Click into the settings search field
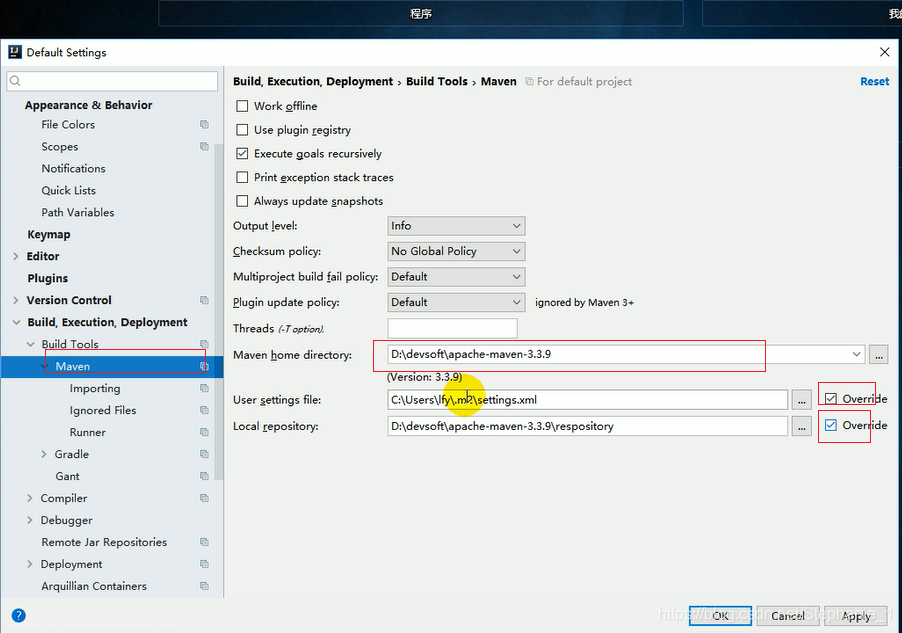The width and height of the screenshot is (902, 633). [x=112, y=81]
